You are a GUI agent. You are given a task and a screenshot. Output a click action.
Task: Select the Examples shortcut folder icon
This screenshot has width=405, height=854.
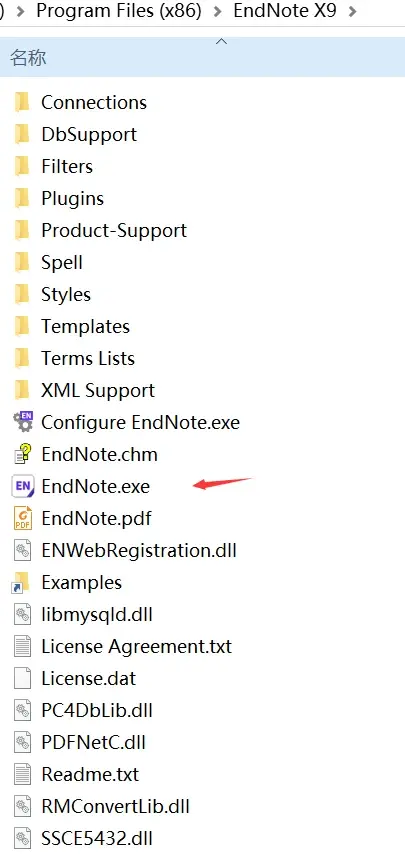(21, 582)
